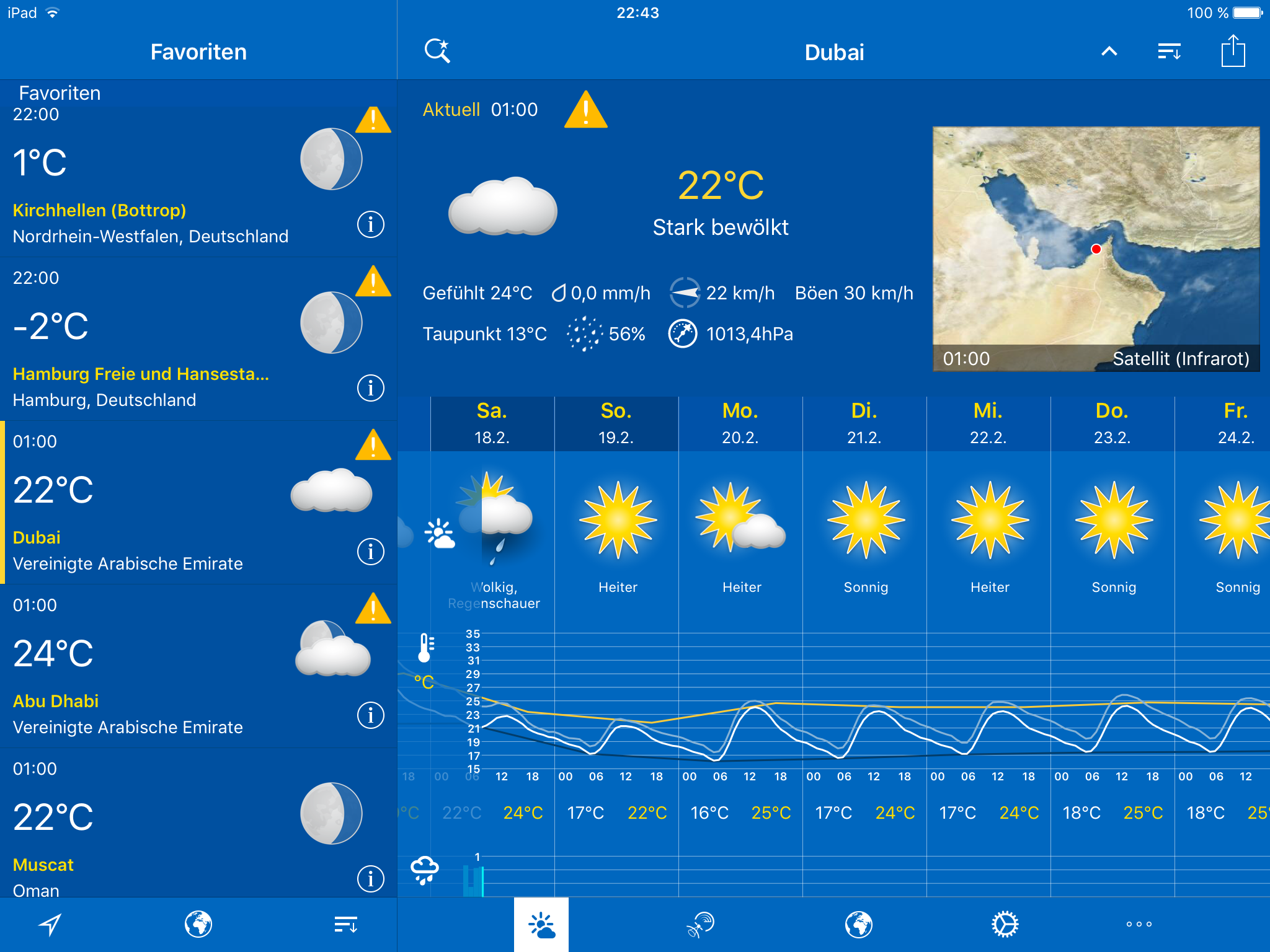
Task: Tap the location search magnifier icon
Action: point(437,51)
